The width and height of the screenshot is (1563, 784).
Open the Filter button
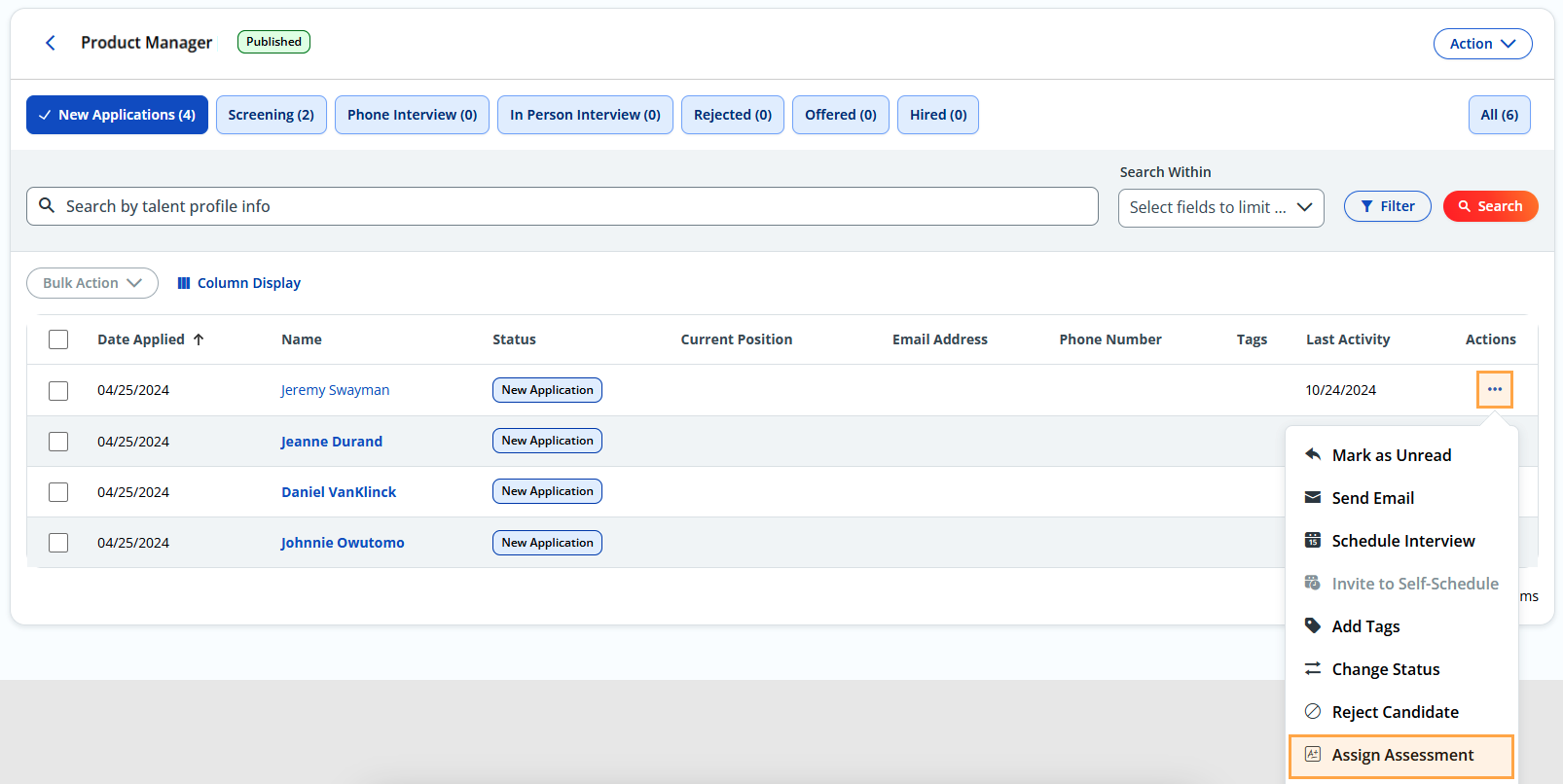click(x=1387, y=206)
